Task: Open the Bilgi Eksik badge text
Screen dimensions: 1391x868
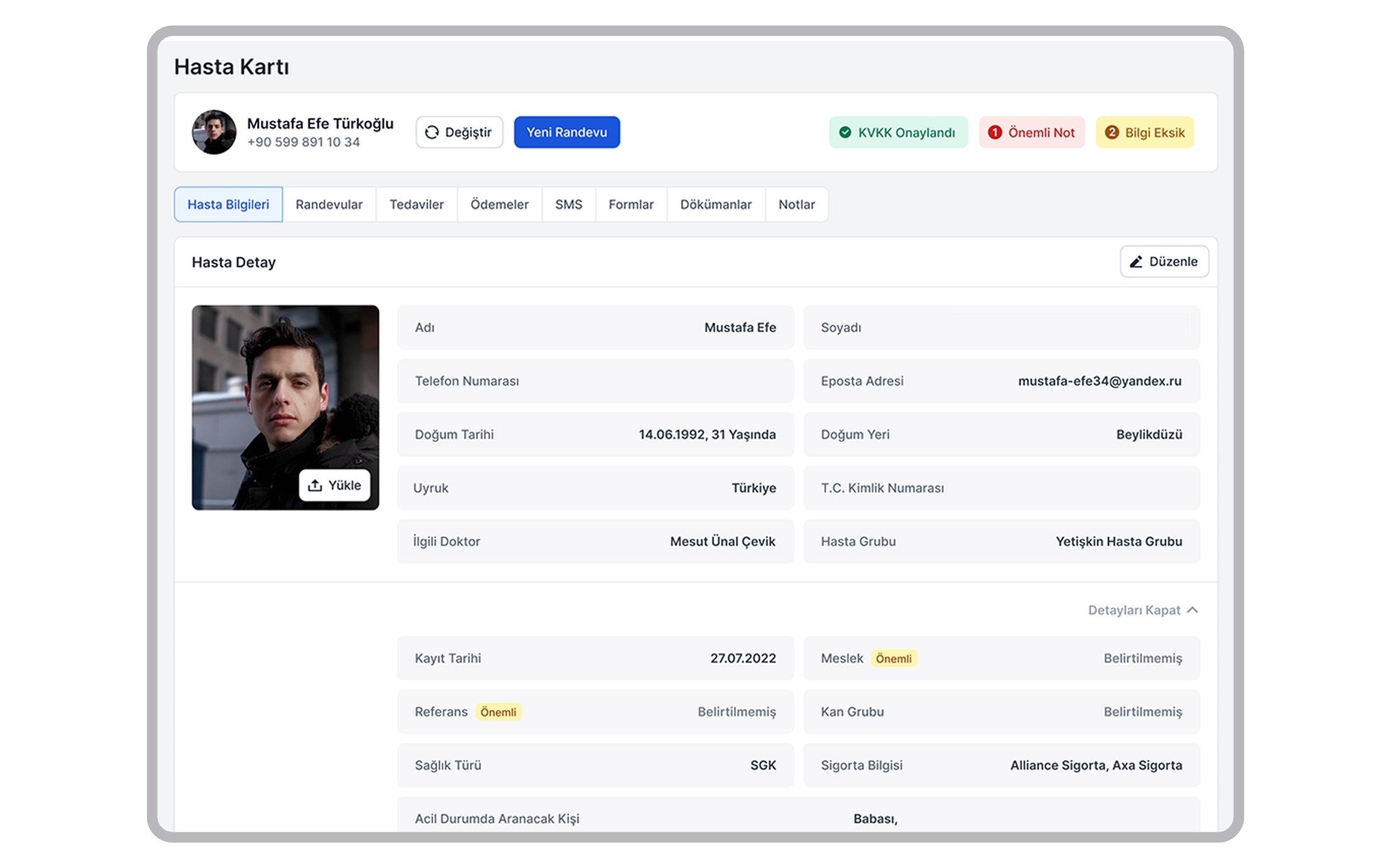Action: tap(1155, 133)
